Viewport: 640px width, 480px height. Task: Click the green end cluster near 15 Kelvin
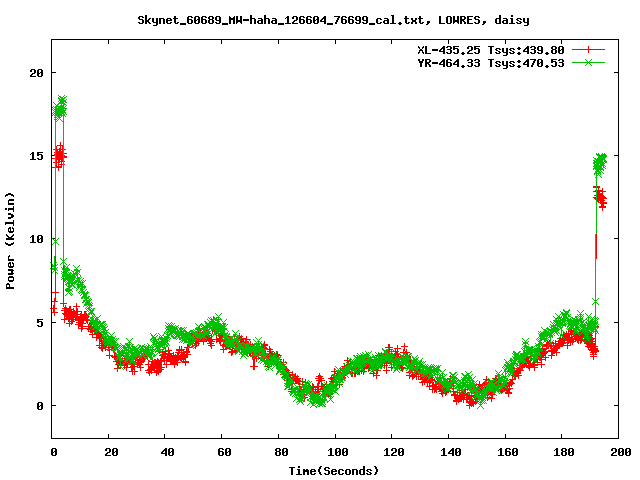pos(600,164)
